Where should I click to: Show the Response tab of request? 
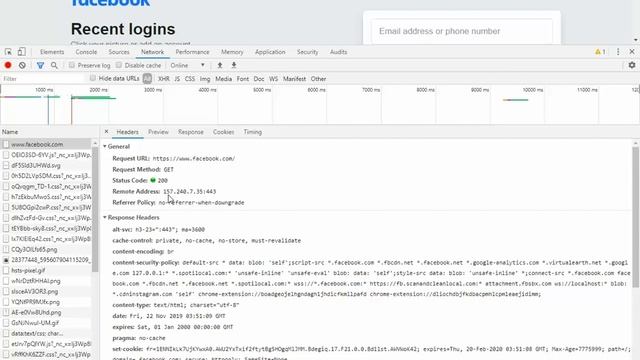(191, 132)
